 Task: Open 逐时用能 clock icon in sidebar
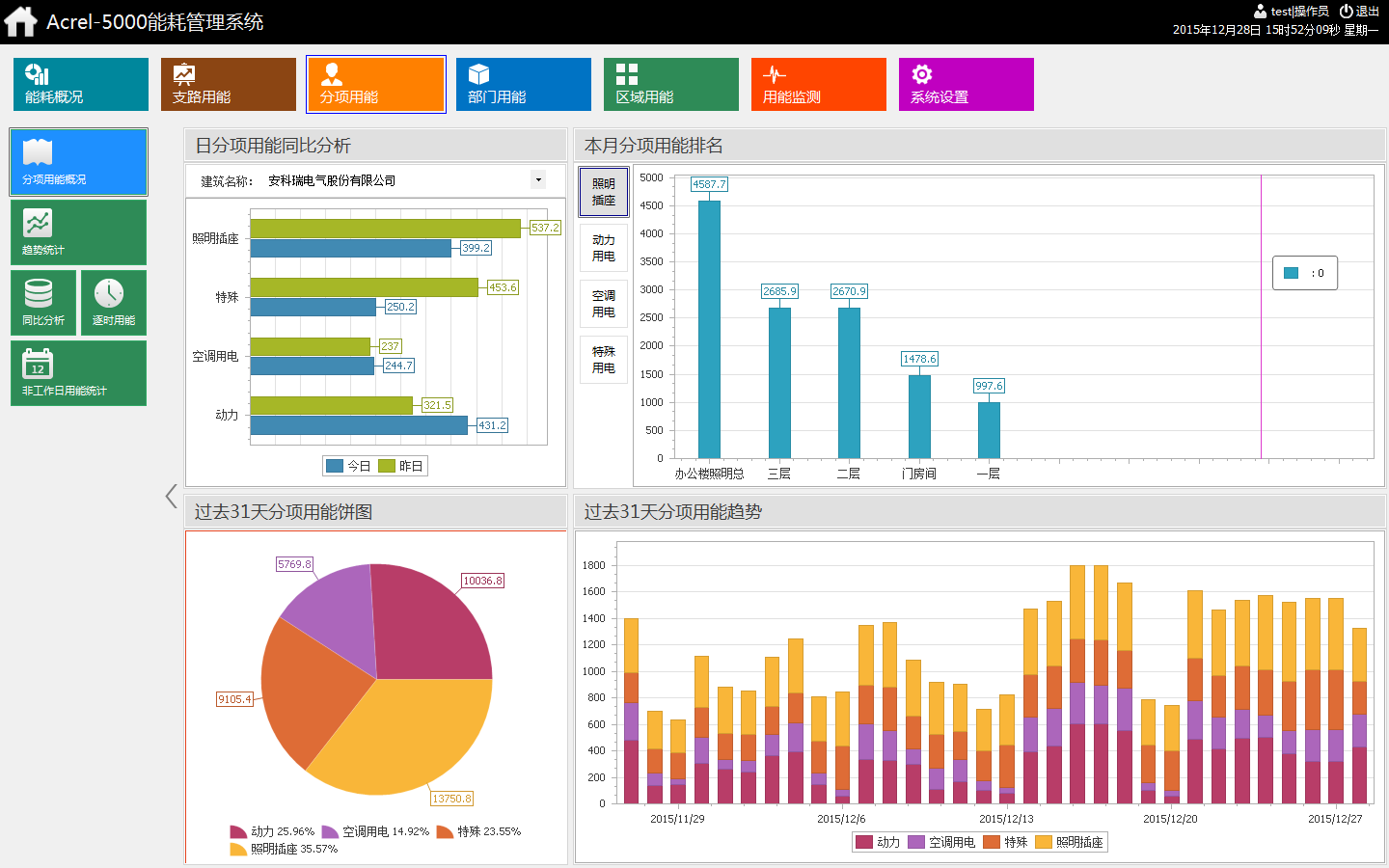pos(114,303)
